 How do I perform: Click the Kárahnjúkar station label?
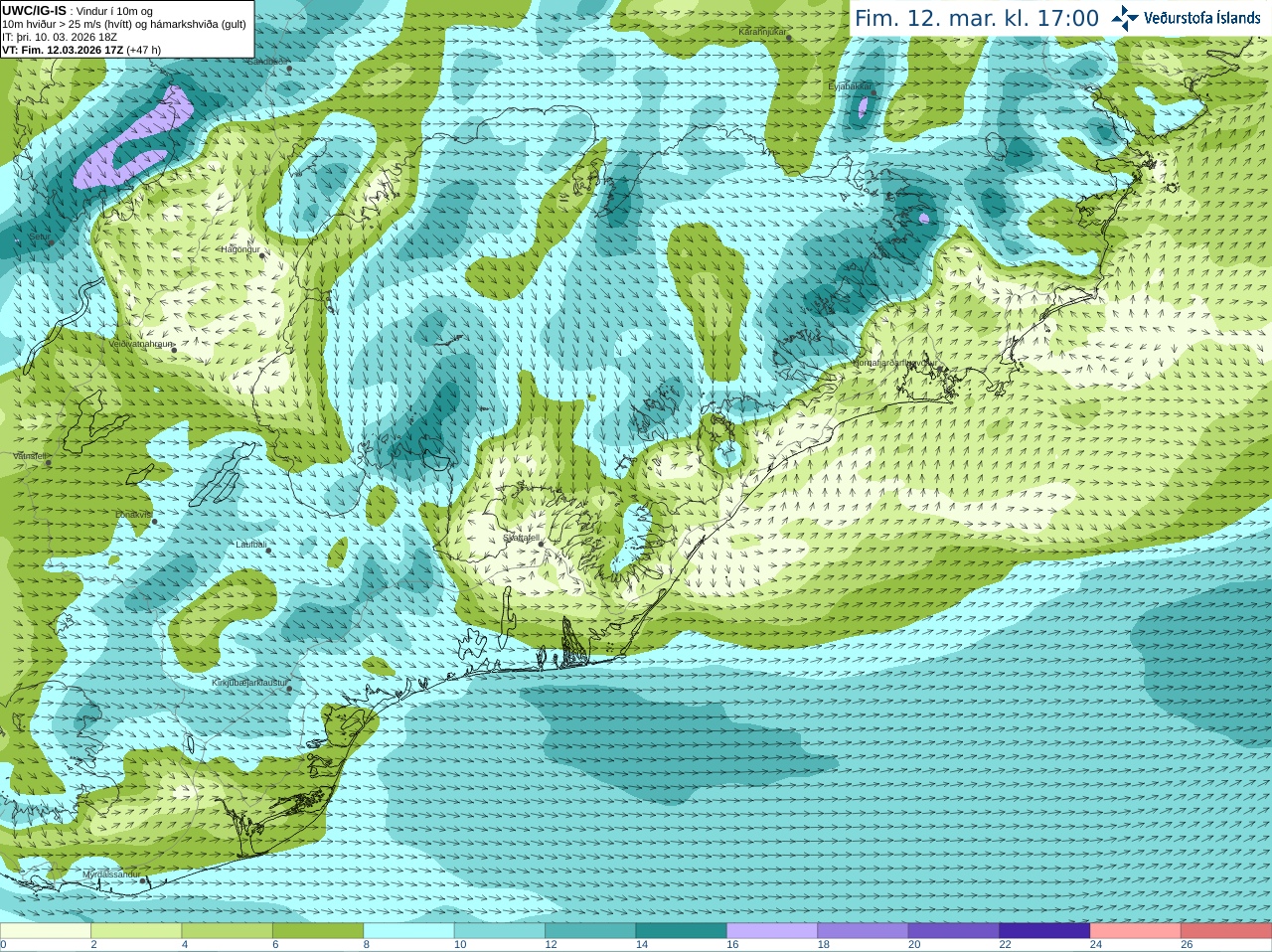(762, 33)
